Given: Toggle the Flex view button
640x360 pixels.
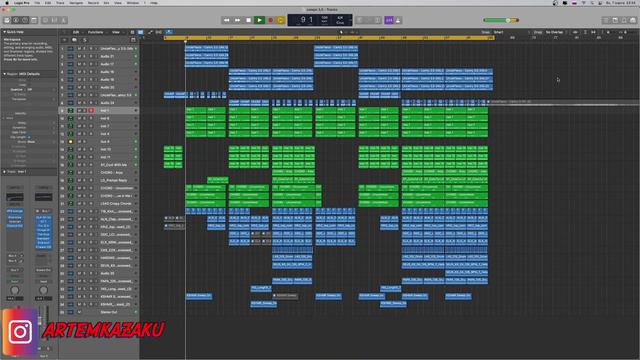Looking at the screenshot, I should (159, 32).
